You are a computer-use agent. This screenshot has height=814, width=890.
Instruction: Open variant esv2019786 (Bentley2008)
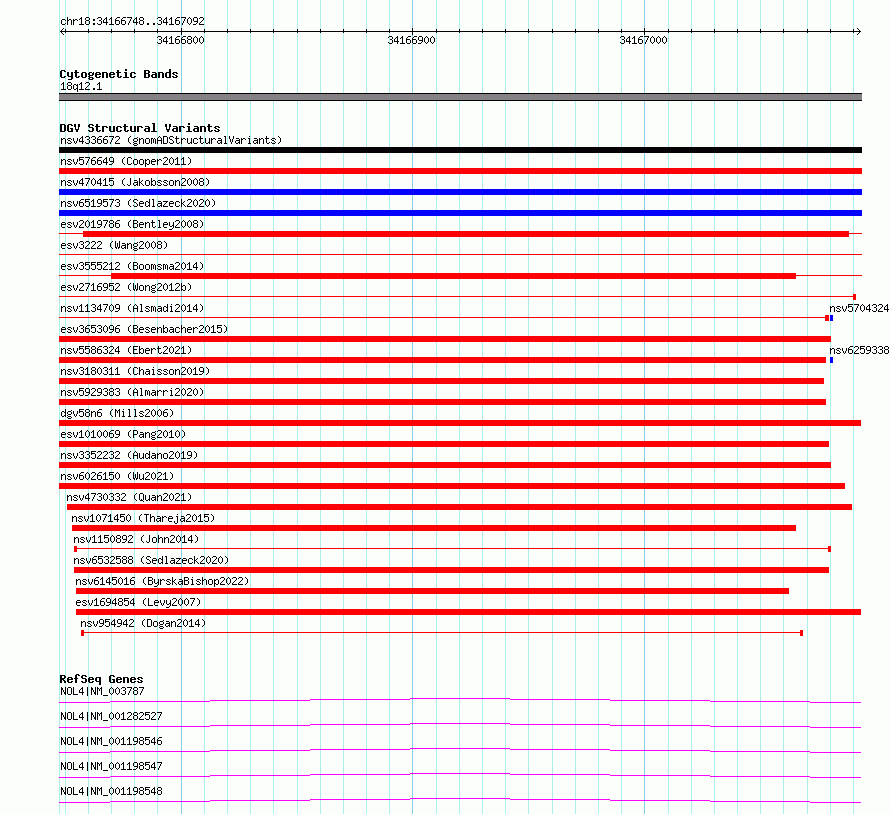pyautogui.click(x=132, y=224)
